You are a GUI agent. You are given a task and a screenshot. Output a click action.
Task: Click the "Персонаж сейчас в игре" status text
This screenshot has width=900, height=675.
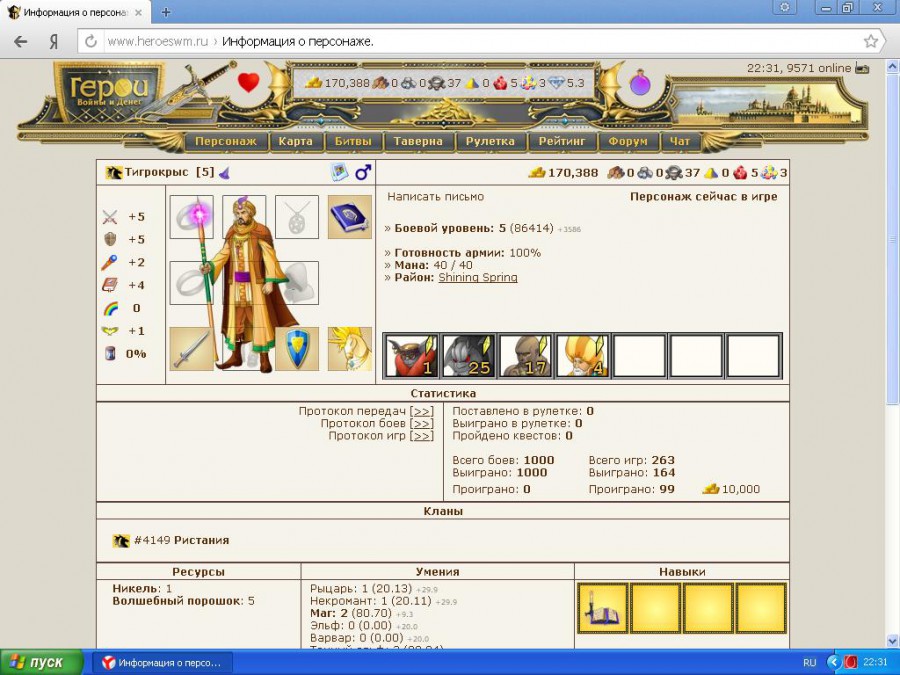[x=704, y=196]
